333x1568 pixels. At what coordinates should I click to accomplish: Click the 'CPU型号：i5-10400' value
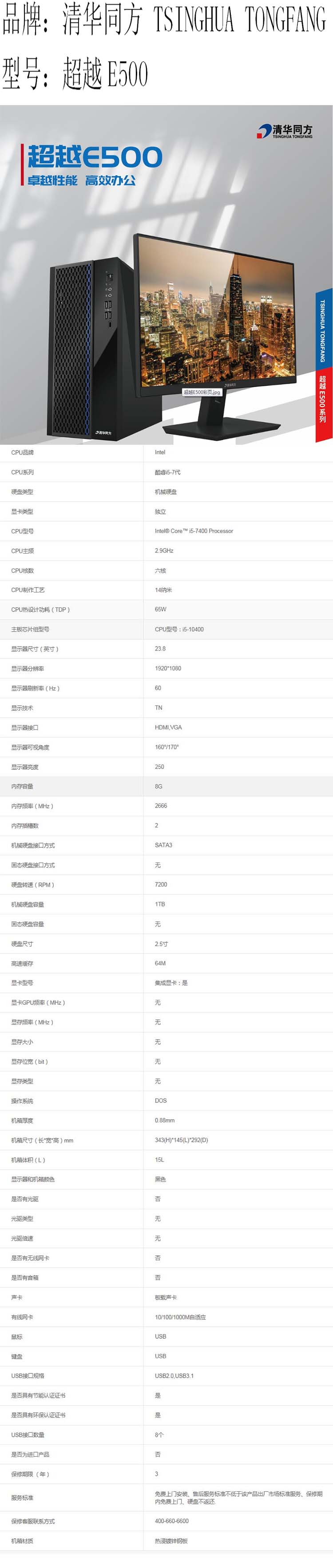click(x=179, y=629)
